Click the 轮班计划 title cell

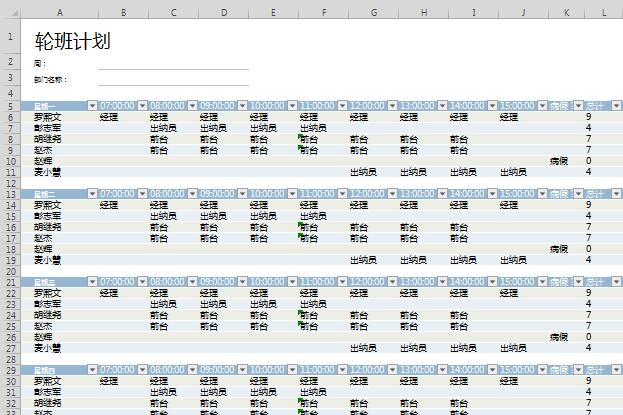pos(72,41)
